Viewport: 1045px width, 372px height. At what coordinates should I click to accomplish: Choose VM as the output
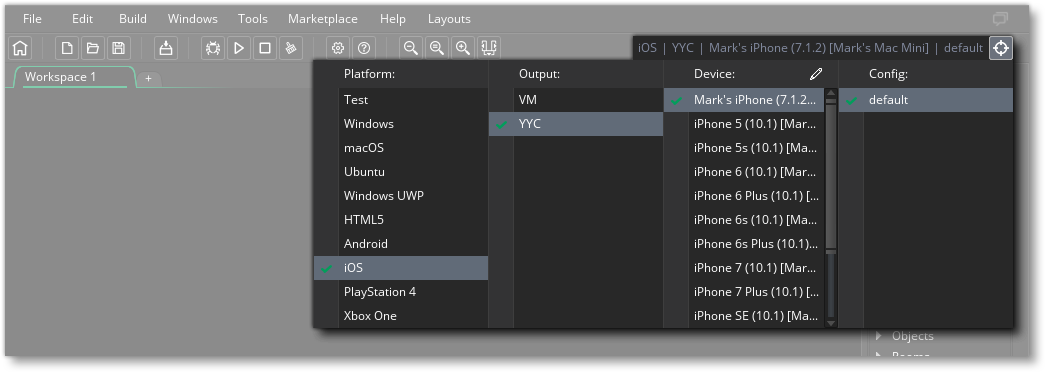coord(576,100)
